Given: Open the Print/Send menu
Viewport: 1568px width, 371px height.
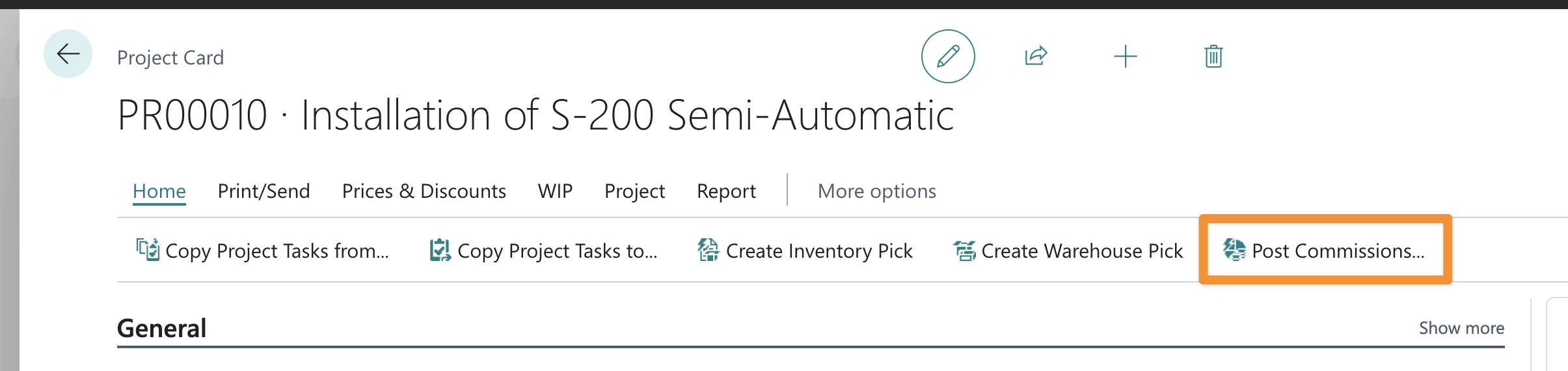Looking at the screenshot, I should [x=264, y=191].
